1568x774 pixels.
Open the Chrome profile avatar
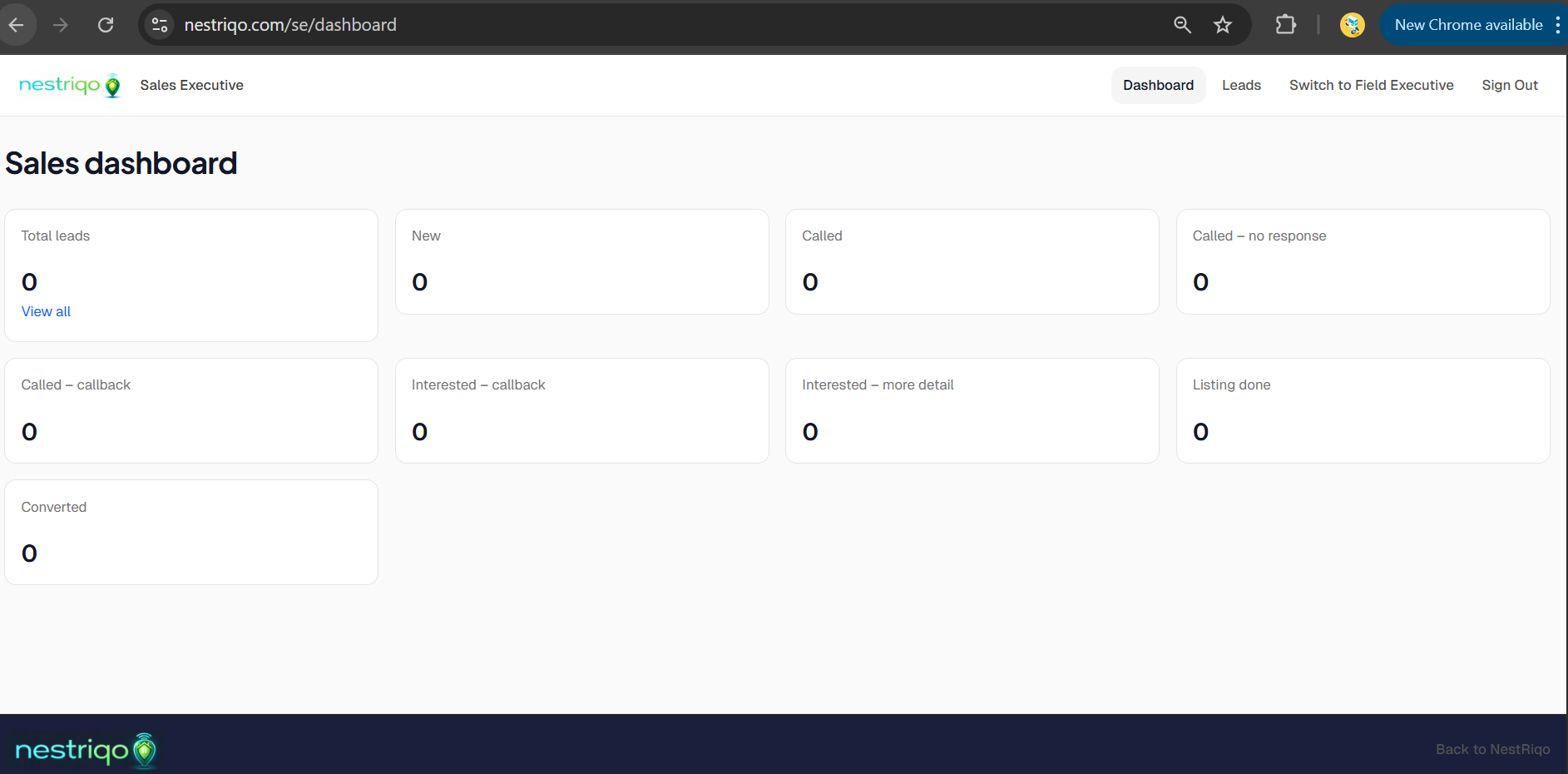click(x=1352, y=25)
